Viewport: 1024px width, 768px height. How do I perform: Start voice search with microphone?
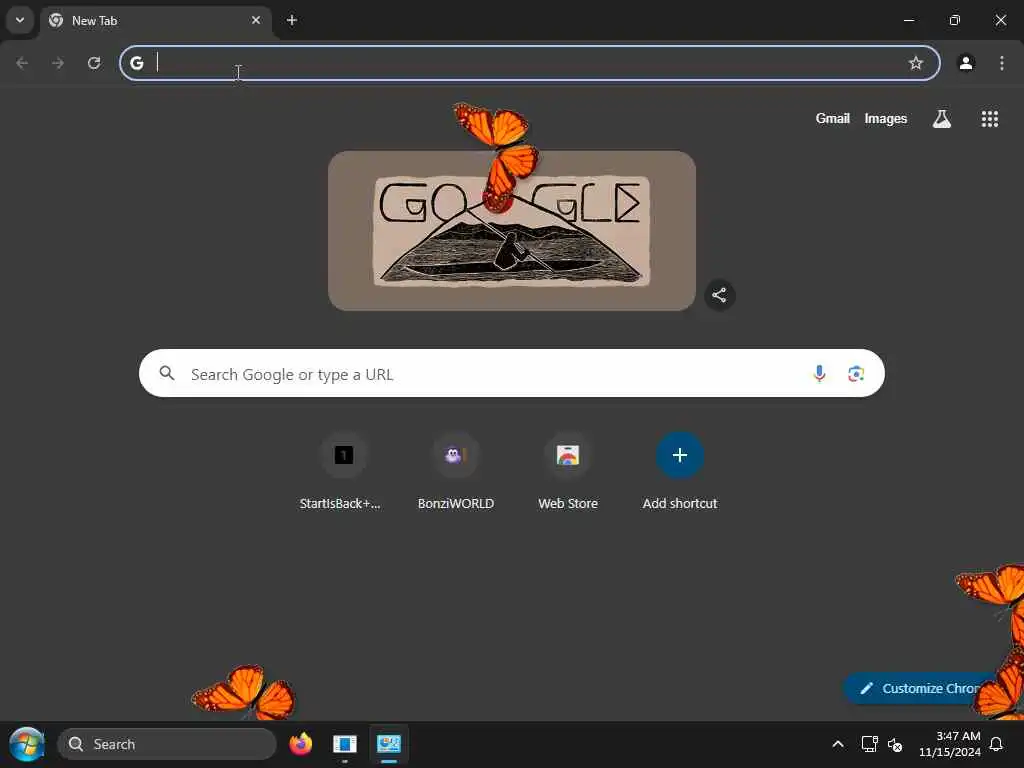(x=819, y=374)
